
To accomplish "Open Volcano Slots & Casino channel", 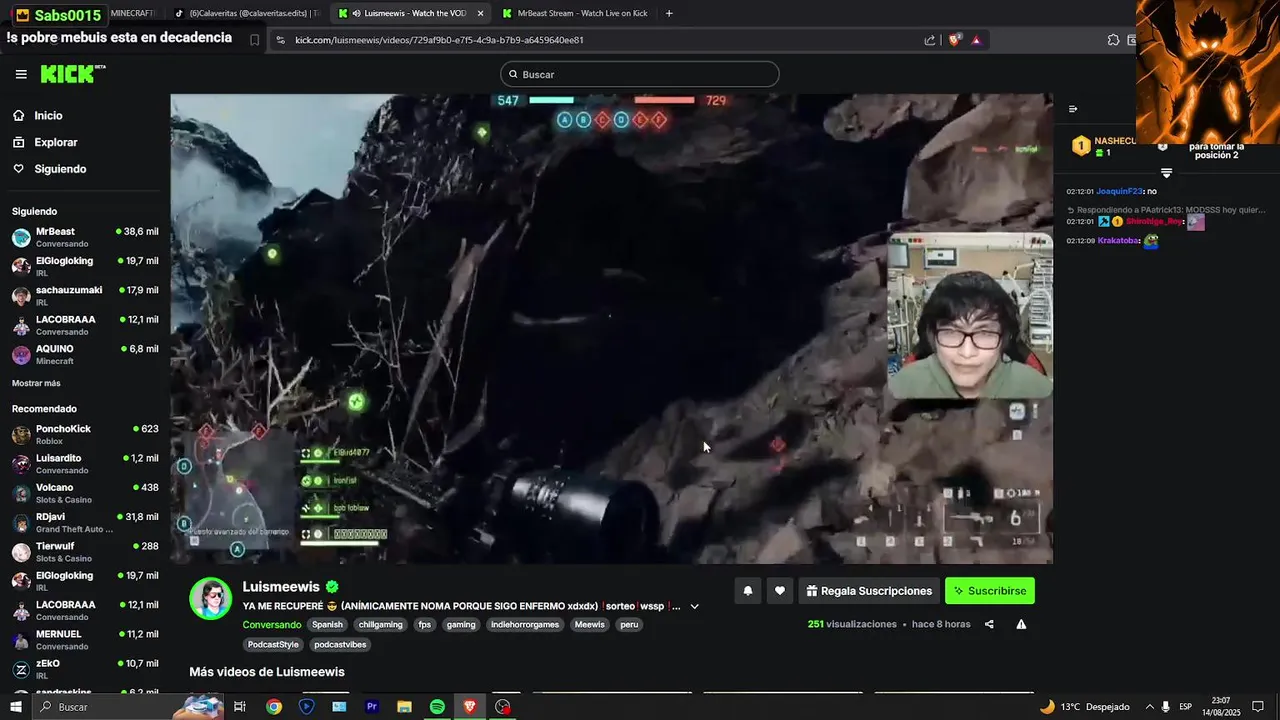I will [85, 493].
